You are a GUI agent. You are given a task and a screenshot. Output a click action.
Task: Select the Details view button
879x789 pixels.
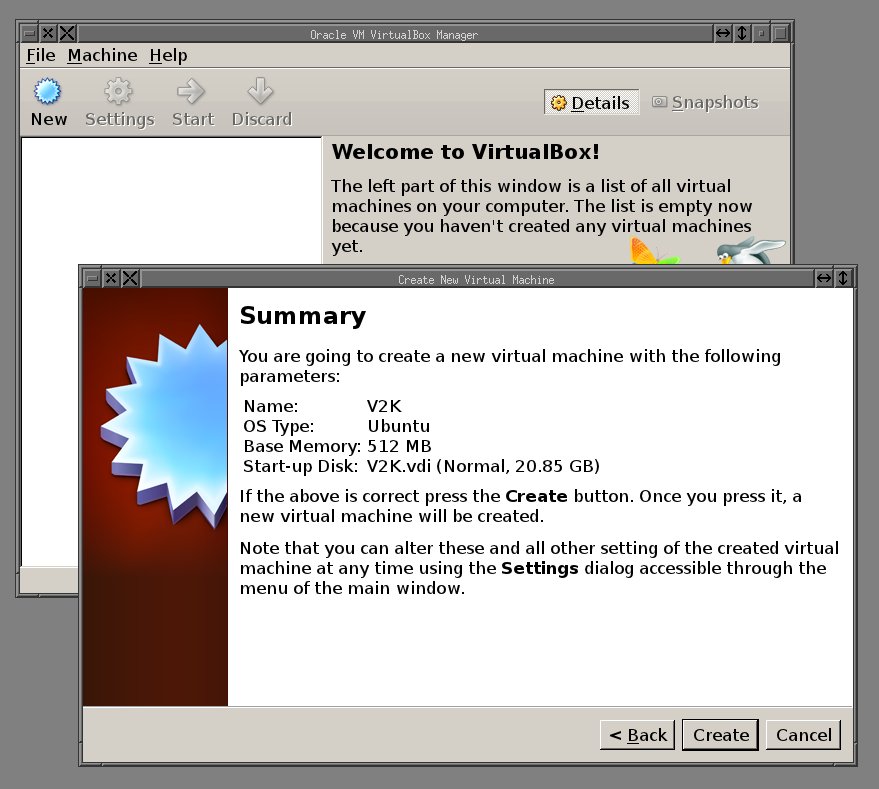point(591,103)
